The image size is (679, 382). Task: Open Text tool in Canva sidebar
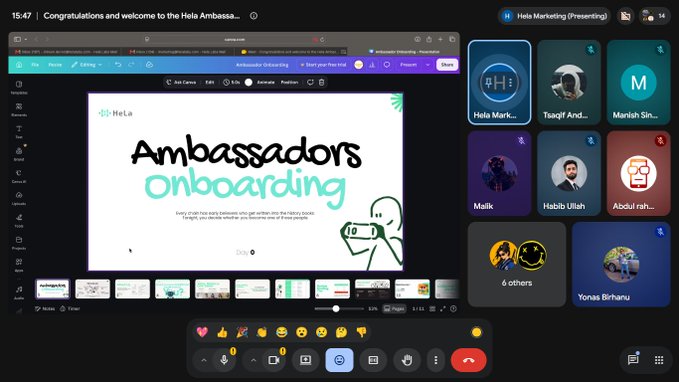[19, 132]
